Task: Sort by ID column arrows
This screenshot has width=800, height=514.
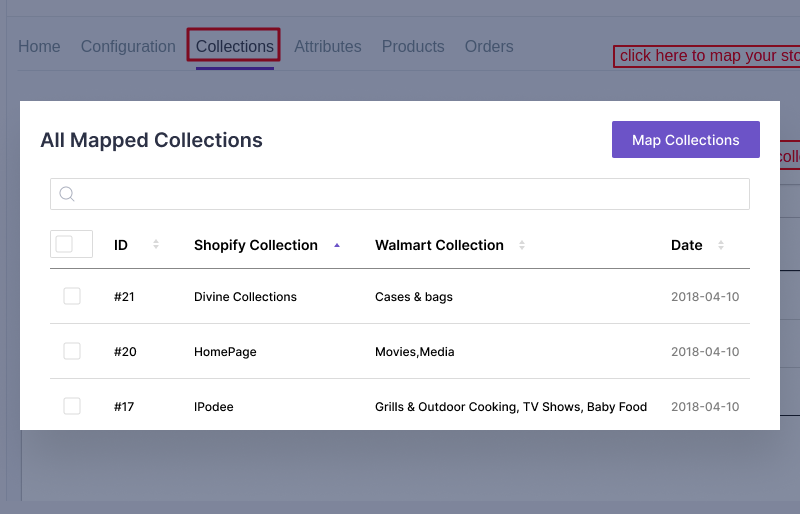Action: point(156,245)
